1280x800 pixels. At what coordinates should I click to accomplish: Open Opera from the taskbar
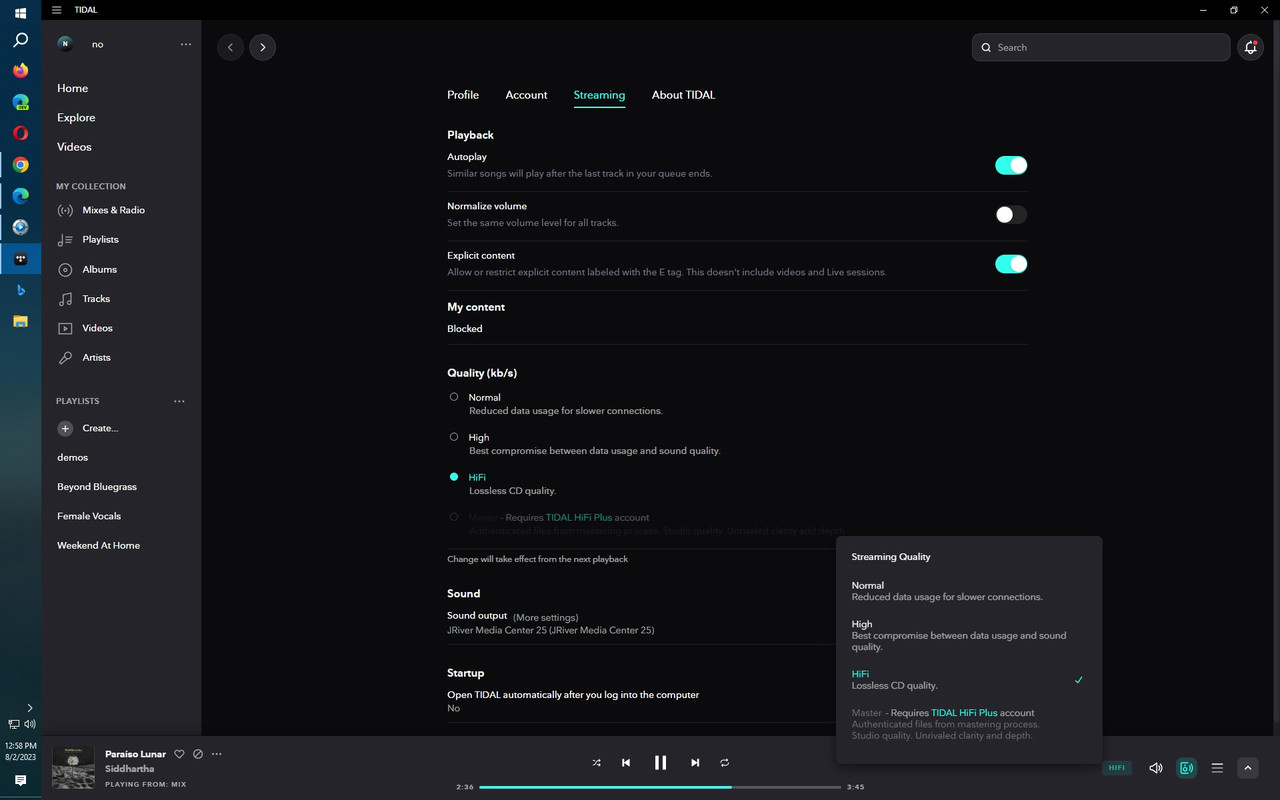20,133
